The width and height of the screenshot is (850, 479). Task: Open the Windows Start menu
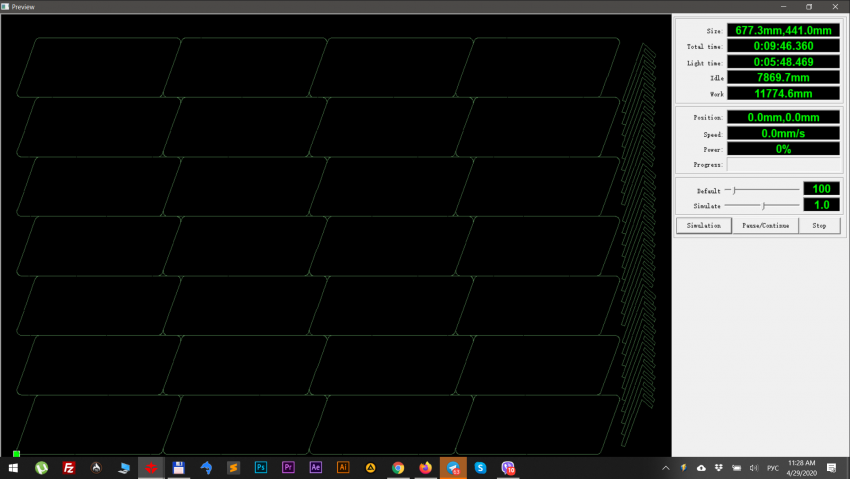[14, 467]
